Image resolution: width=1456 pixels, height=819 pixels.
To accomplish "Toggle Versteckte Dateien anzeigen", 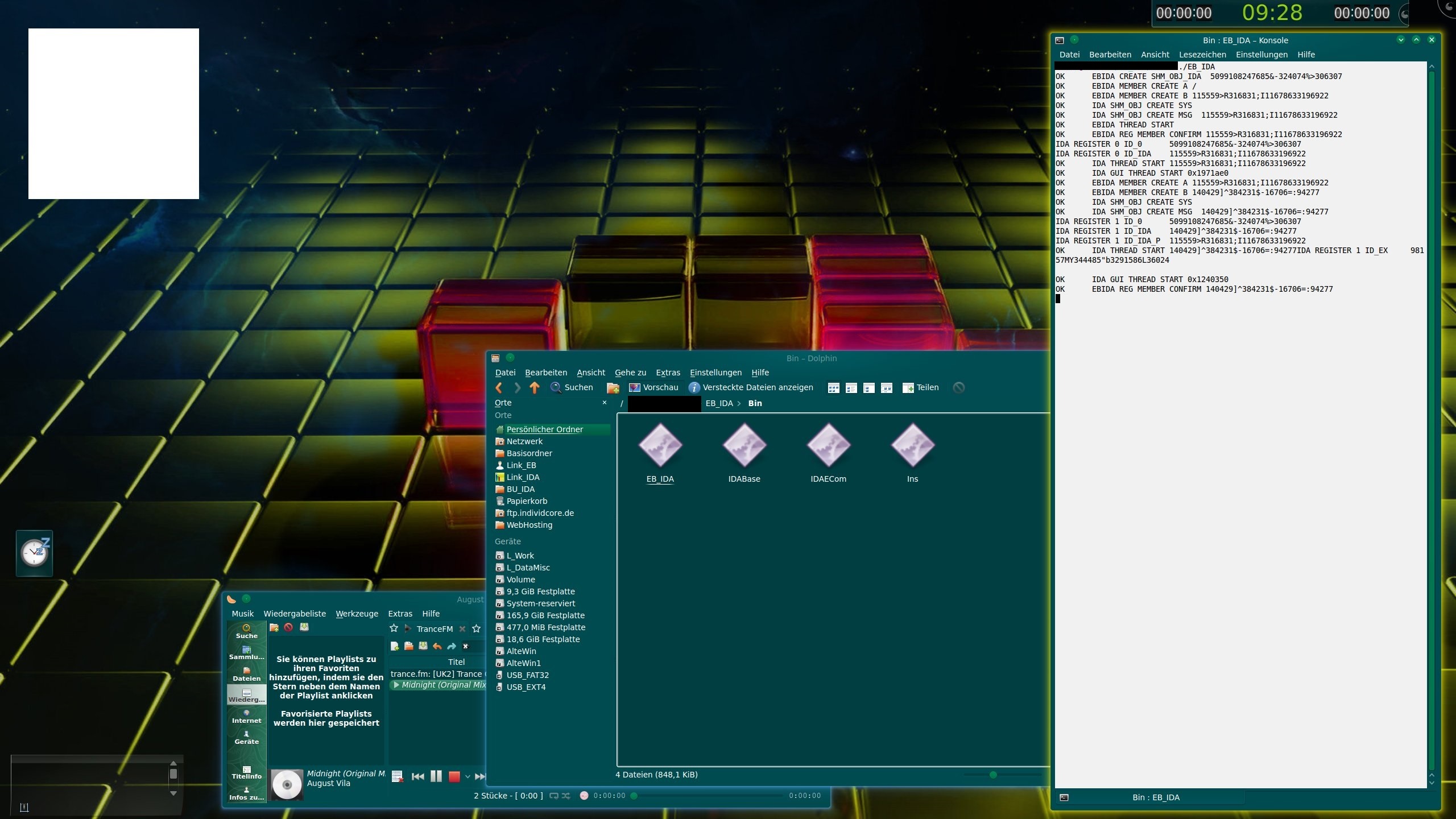I will (751, 387).
